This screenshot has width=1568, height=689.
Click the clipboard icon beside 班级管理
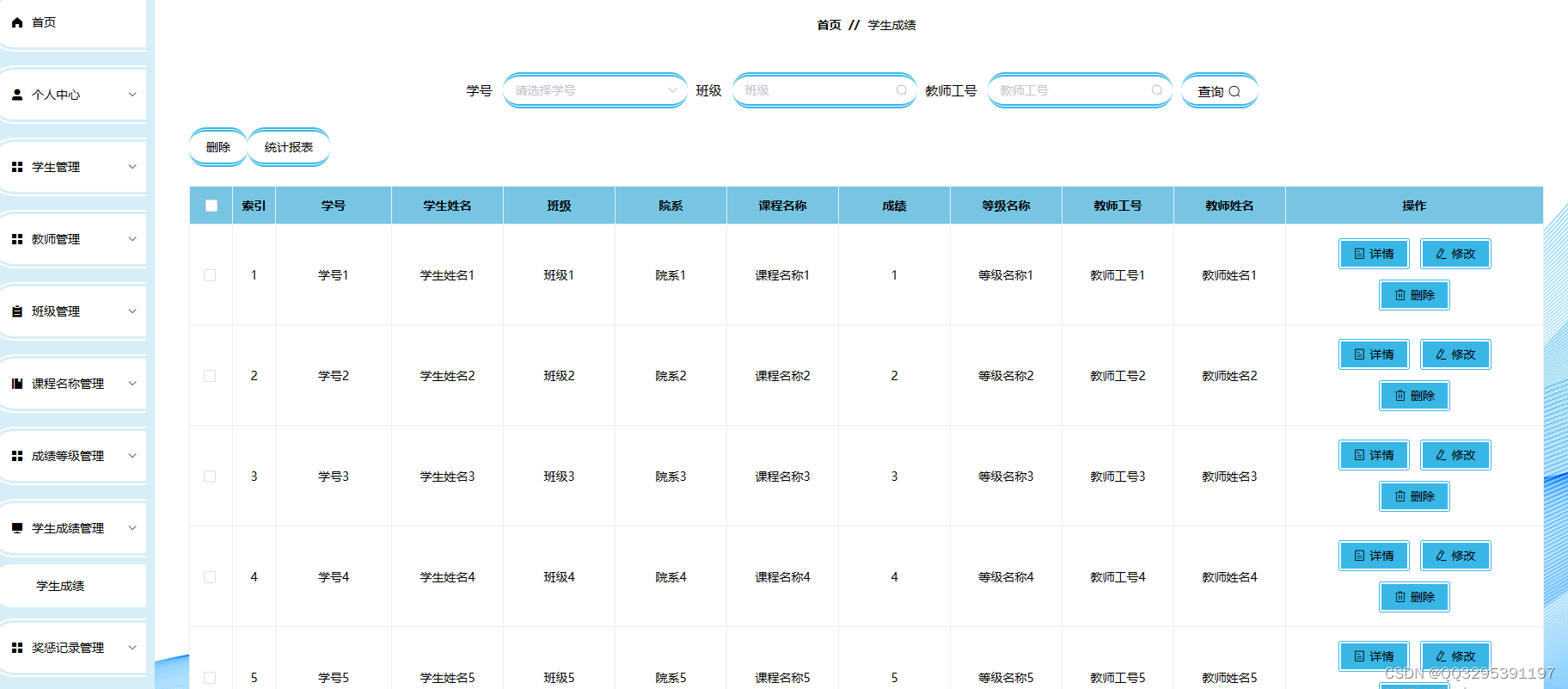(x=17, y=311)
